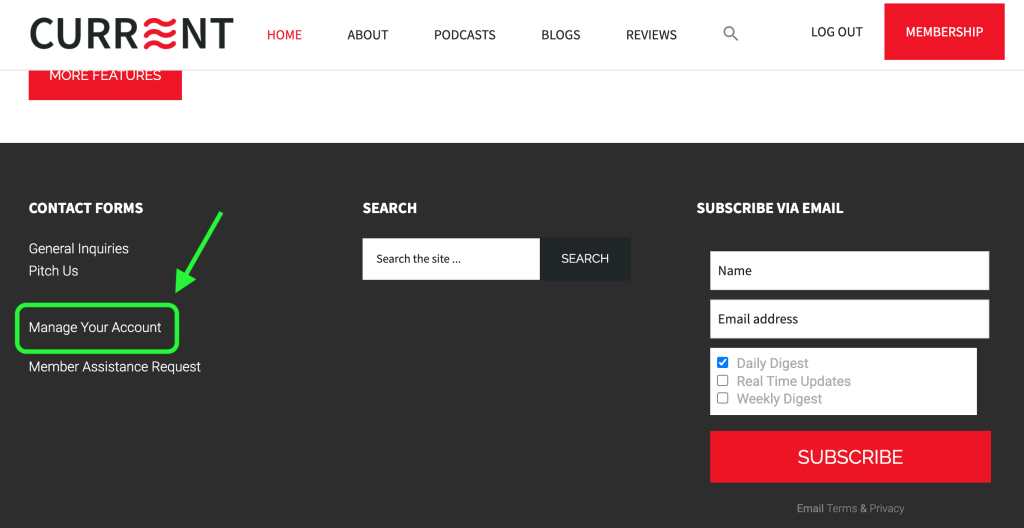
Task: Open the Pitch Us link
Action: (x=54, y=271)
